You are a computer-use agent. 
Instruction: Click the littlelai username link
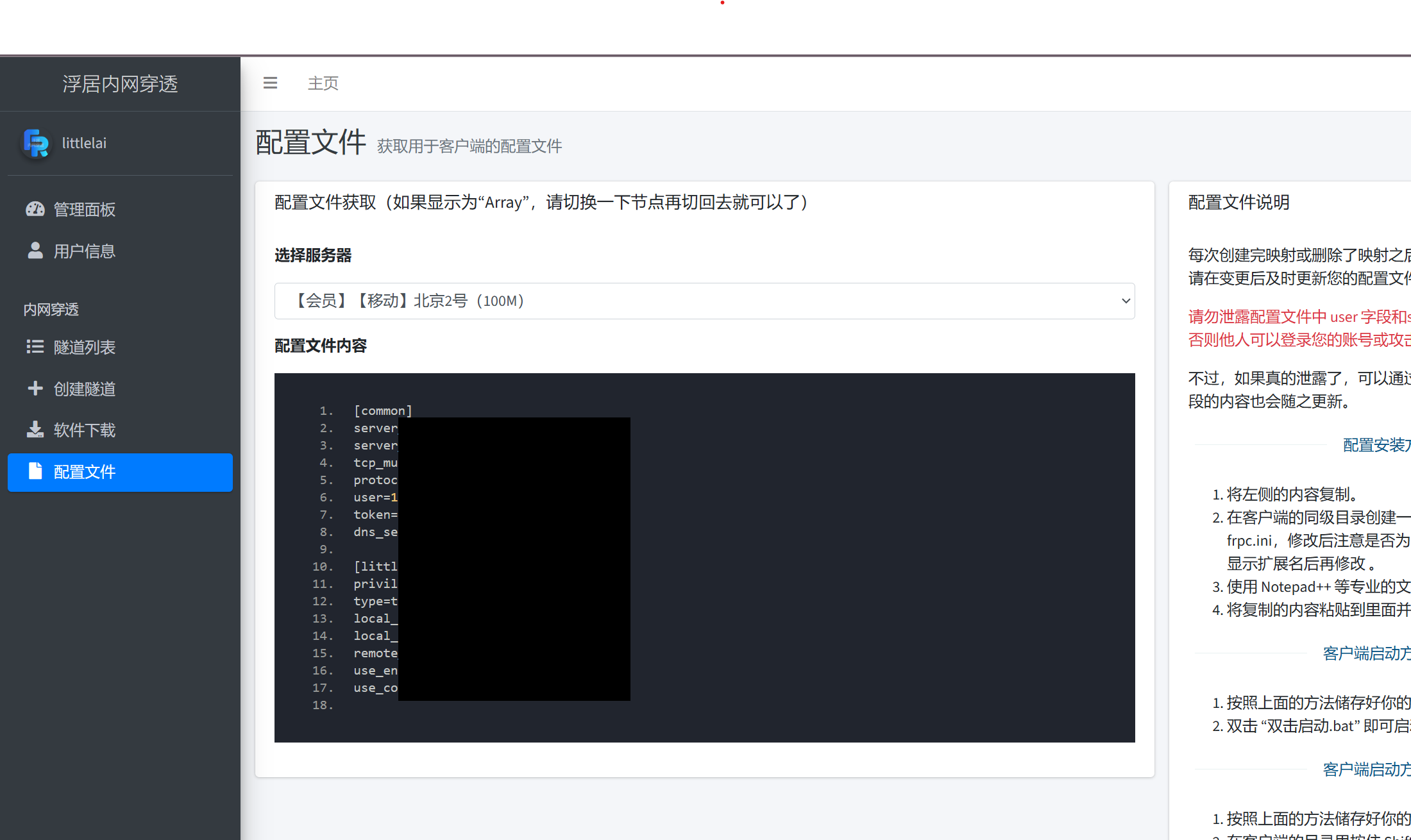tap(84, 143)
